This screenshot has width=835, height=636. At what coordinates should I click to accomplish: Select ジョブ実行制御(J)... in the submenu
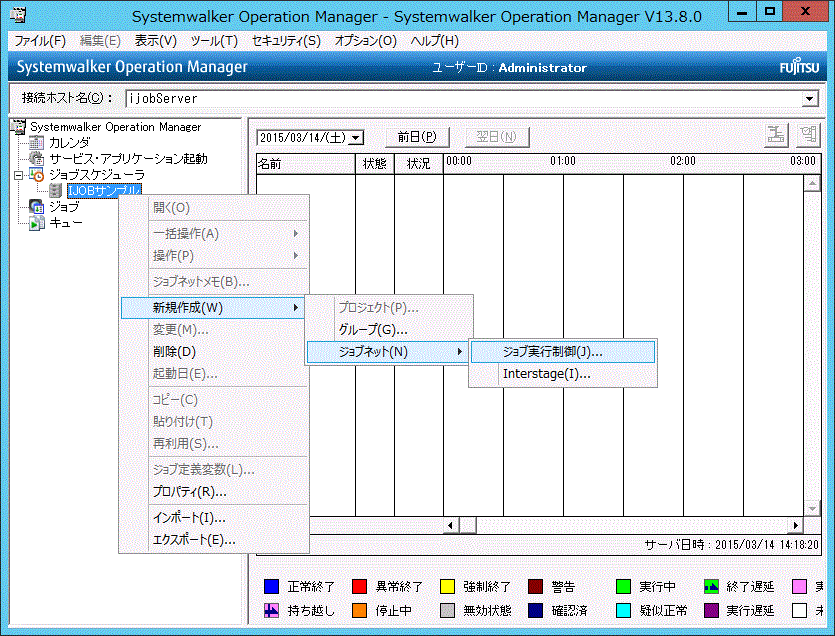[x=563, y=352]
